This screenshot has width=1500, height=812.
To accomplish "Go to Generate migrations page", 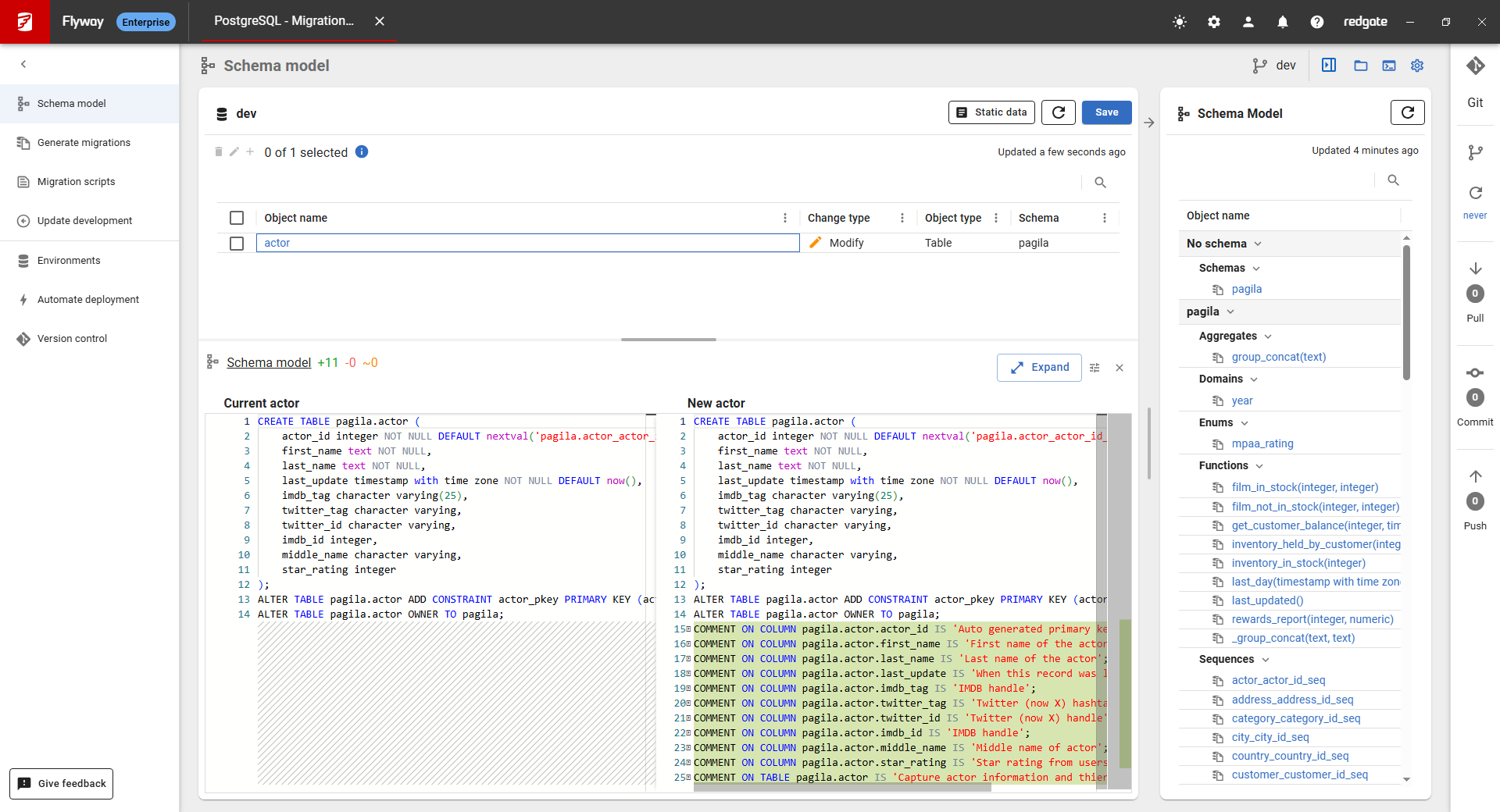I will (x=84, y=143).
